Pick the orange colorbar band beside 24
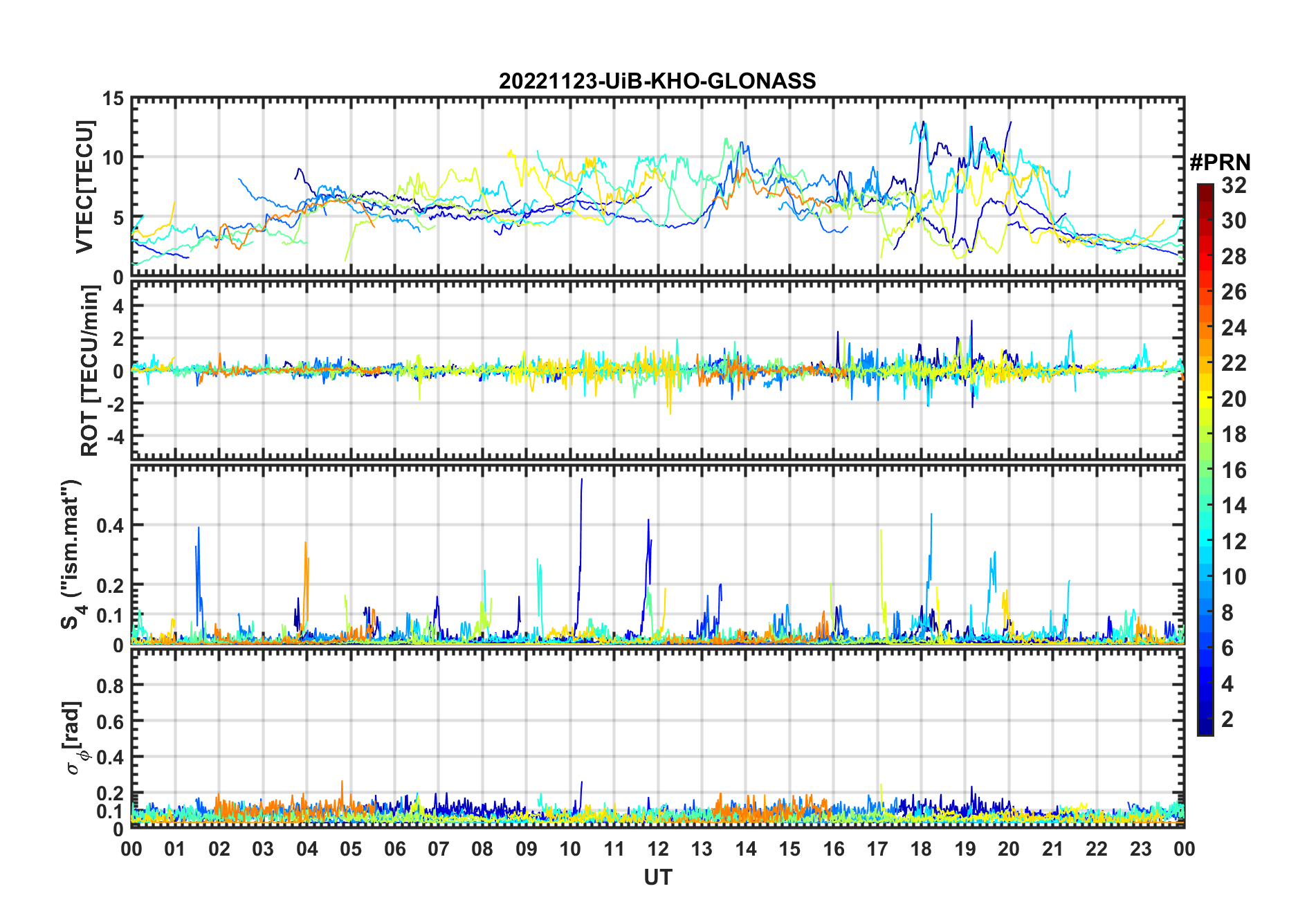This screenshot has height=920, width=1316. pos(1205,330)
